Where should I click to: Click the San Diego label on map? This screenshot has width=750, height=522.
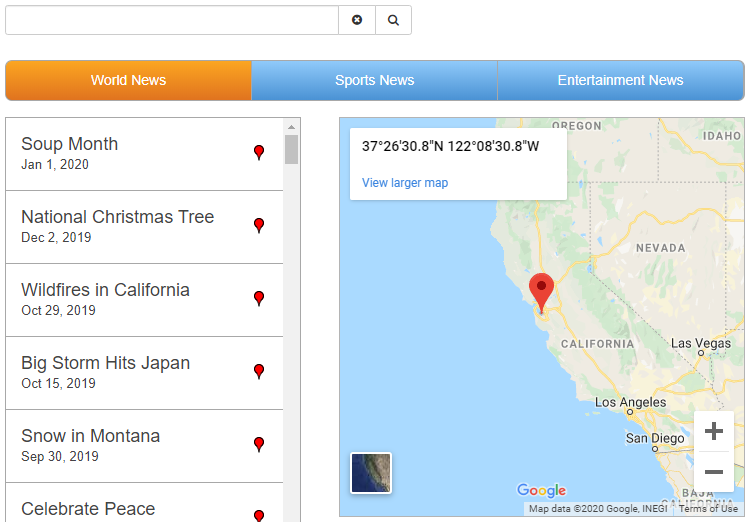(x=655, y=438)
